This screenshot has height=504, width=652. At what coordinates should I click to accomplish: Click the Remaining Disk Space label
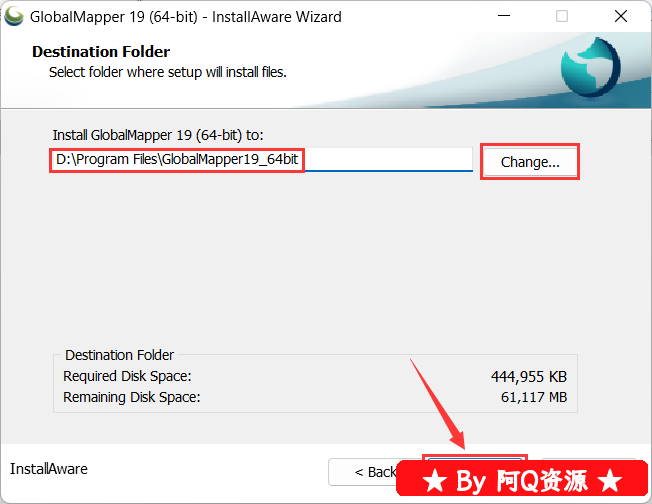tap(131, 398)
